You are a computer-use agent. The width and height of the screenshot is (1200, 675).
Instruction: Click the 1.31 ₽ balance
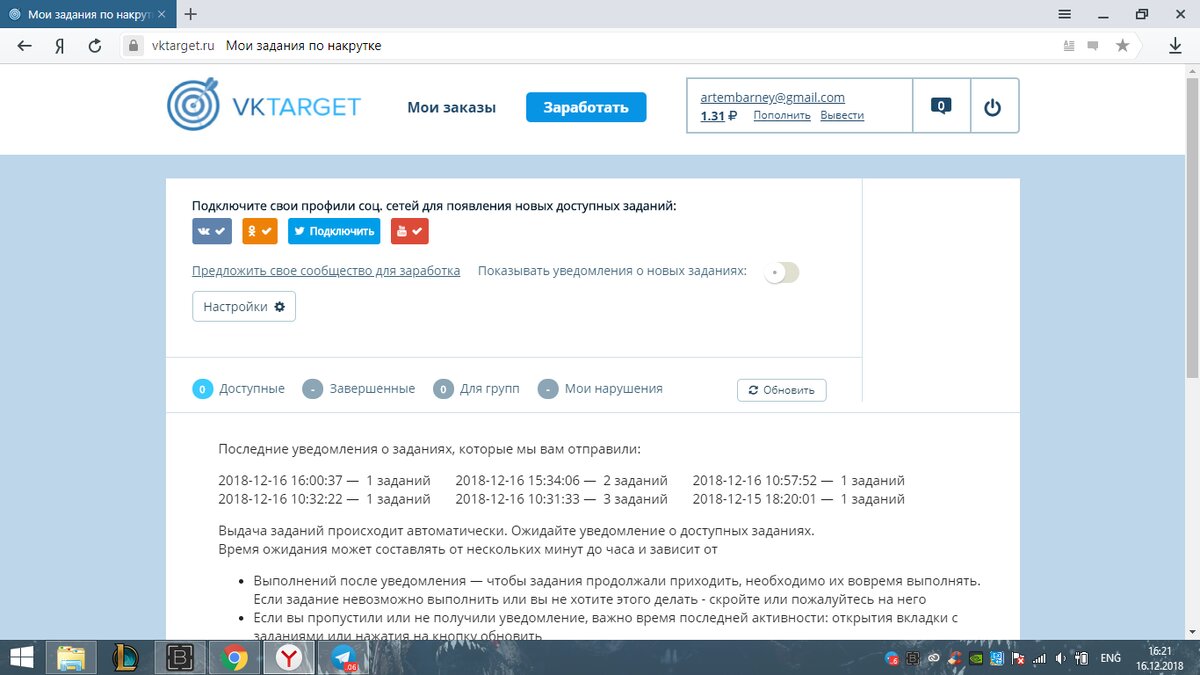[718, 116]
